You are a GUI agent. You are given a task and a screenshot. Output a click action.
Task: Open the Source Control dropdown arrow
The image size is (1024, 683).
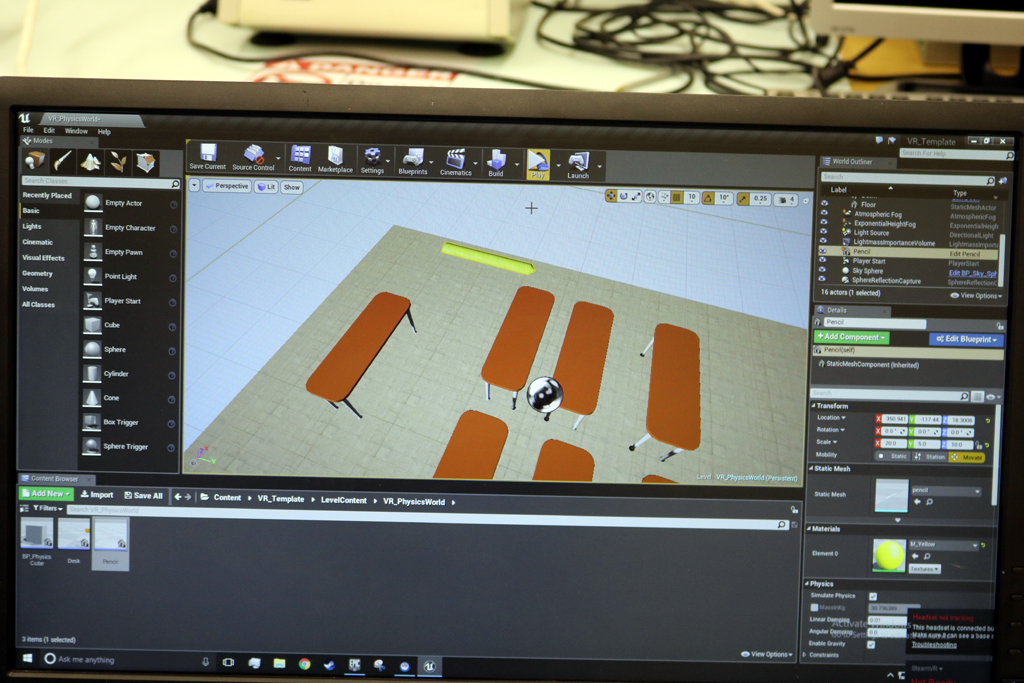pyautogui.click(x=278, y=158)
